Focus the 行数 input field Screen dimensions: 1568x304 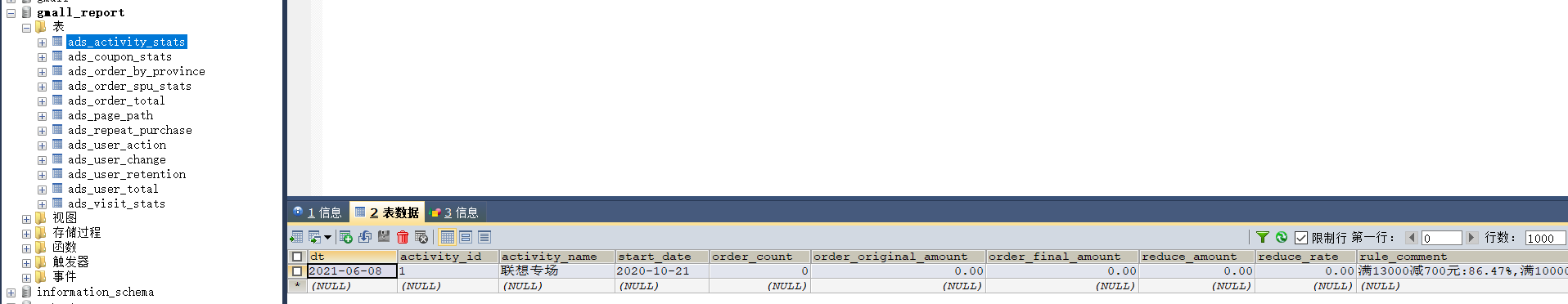(1545, 238)
